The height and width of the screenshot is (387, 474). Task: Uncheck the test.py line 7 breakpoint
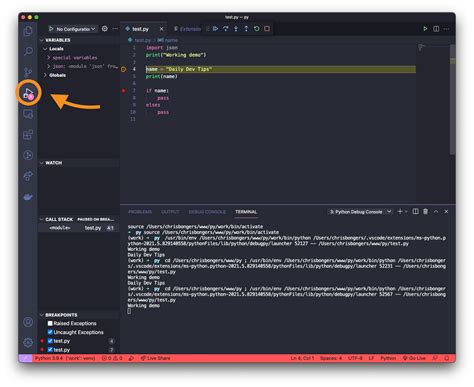tap(50, 350)
